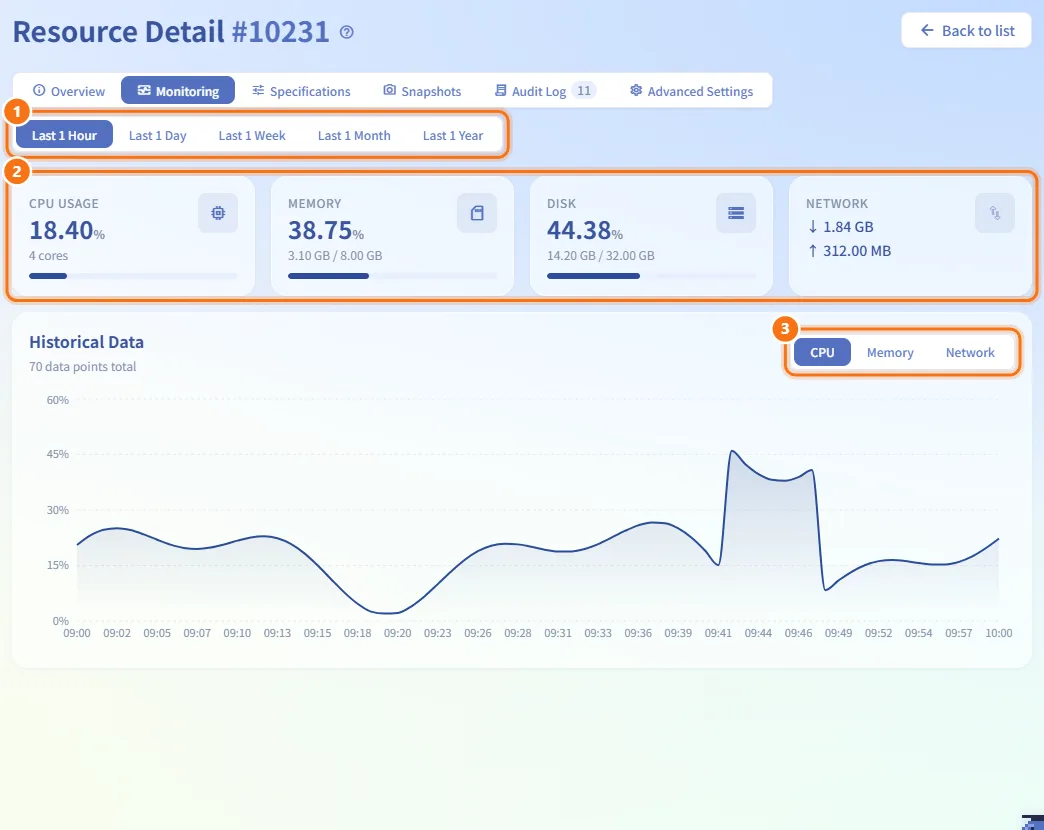Click the back arrow icon in Back to list
1044x830 pixels.
click(x=927, y=30)
